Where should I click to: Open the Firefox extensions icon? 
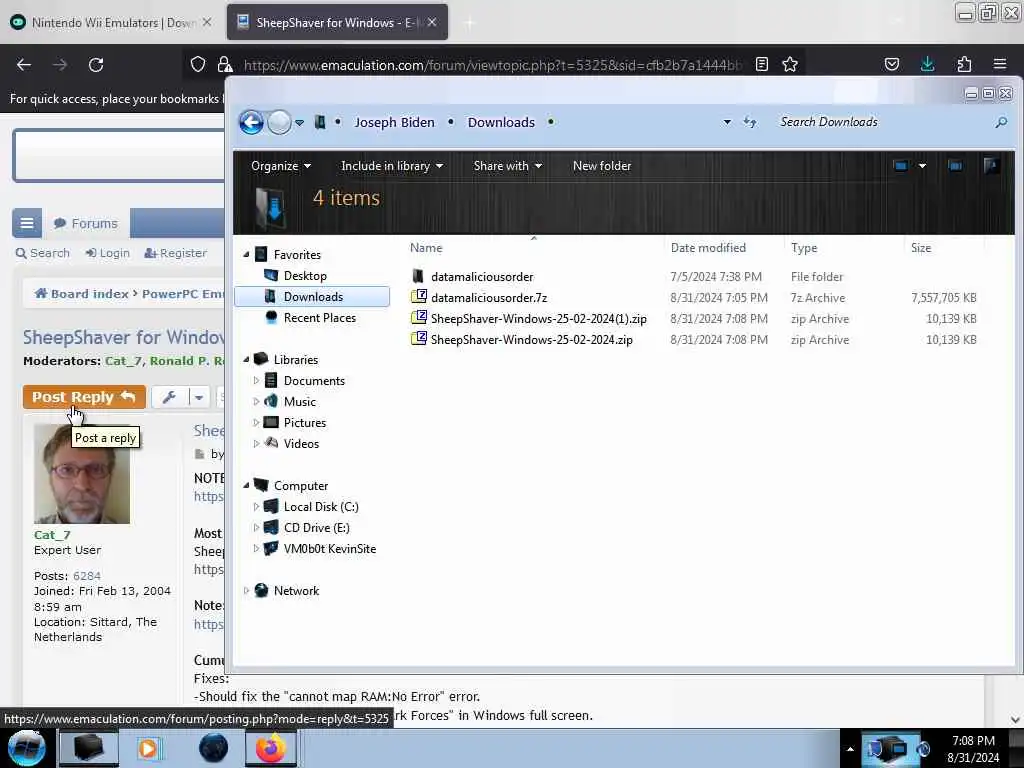pos(964,64)
